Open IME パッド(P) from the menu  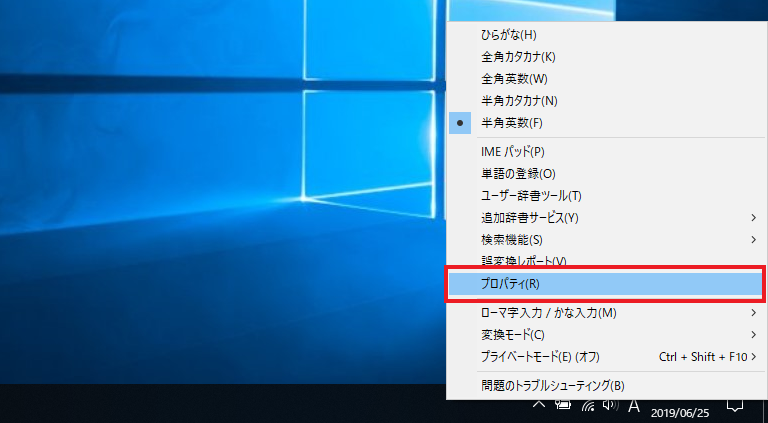pos(512,151)
